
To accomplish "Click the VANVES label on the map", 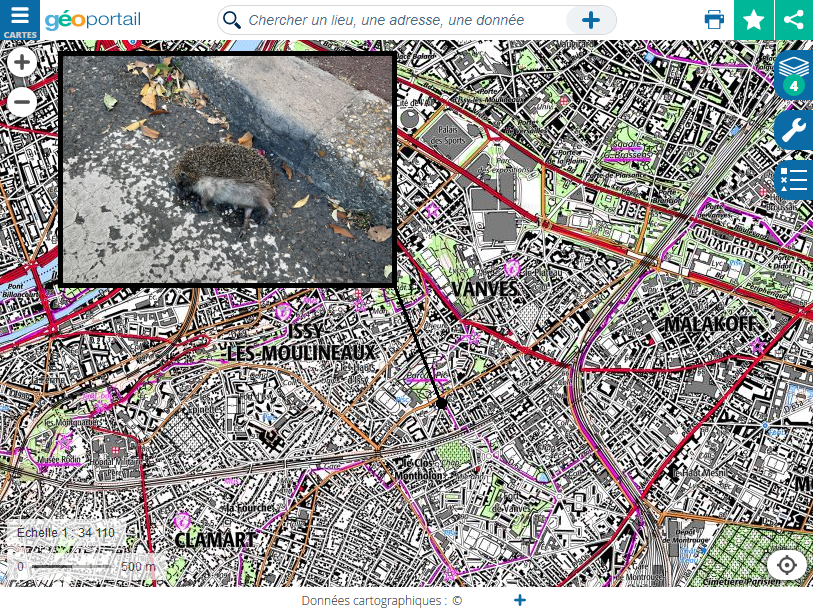I will pos(485,289).
